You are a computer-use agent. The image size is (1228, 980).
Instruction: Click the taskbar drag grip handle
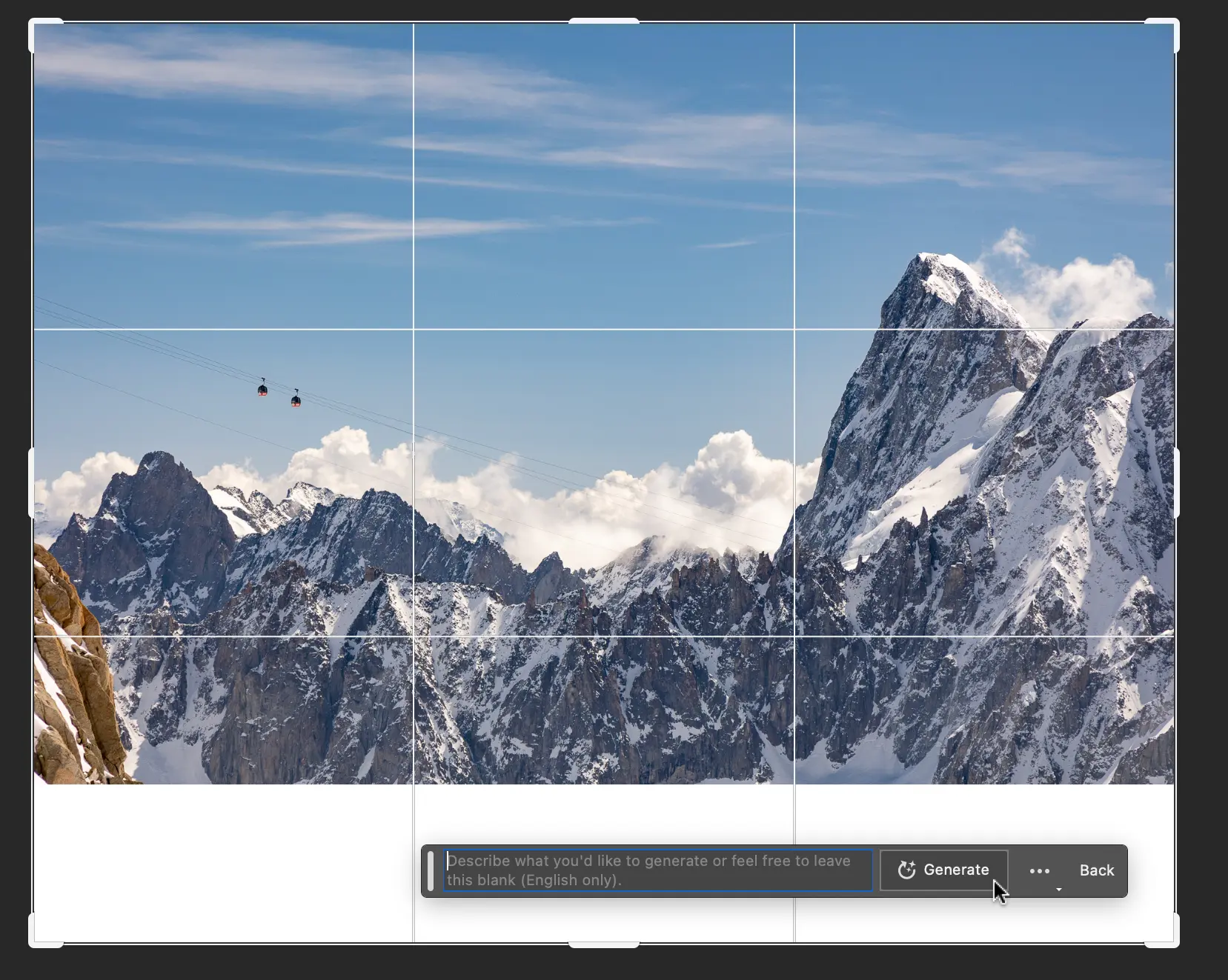431,871
